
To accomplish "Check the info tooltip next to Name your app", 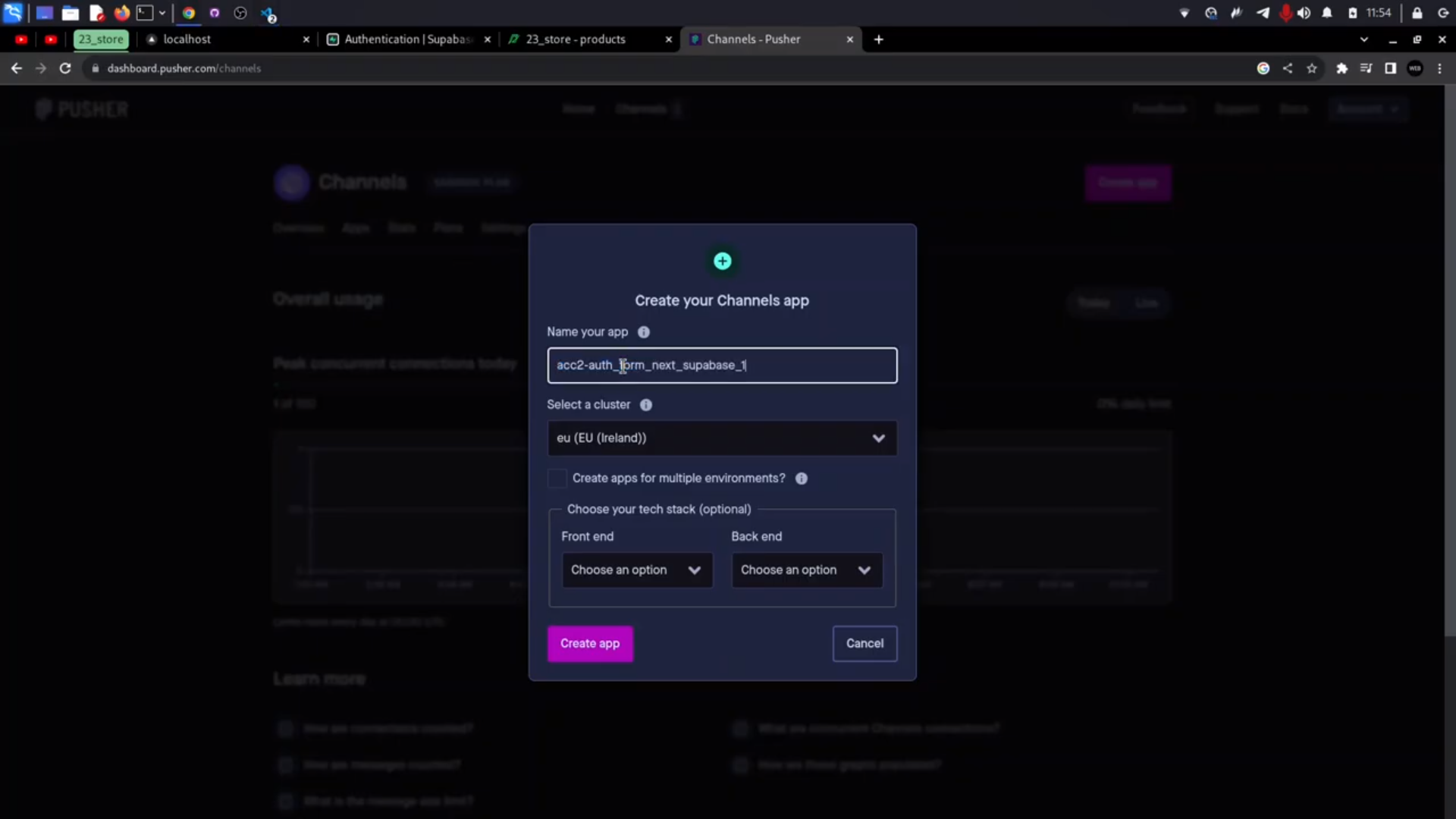I will point(644,331).
